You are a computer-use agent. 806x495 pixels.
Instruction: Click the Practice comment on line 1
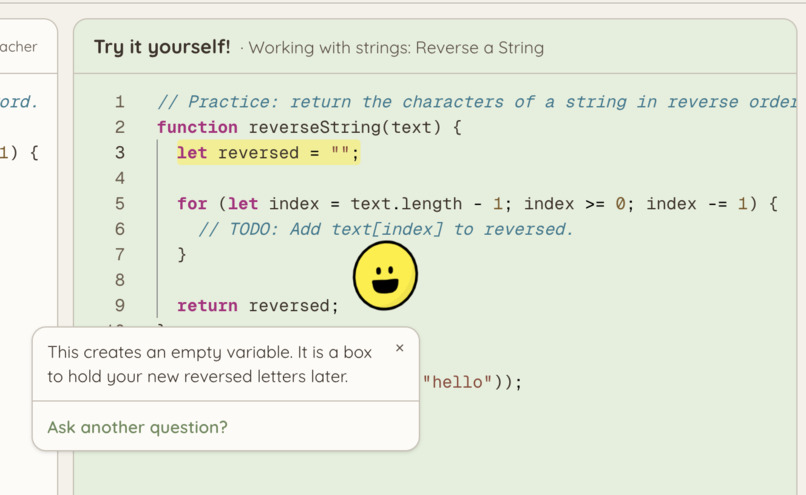(x=477, y=102)
